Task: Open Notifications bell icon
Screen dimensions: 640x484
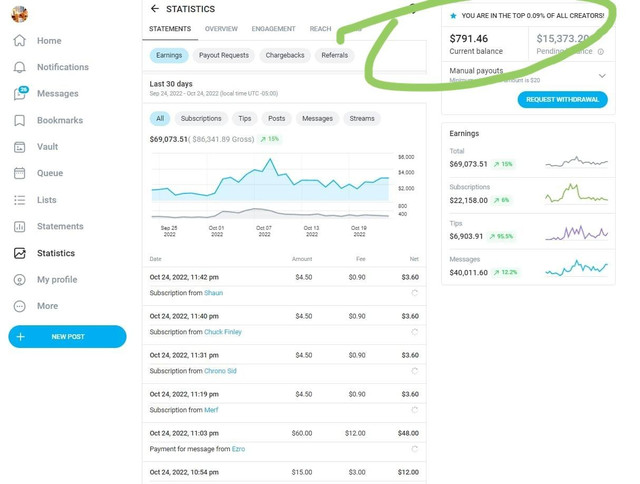Action: [x=20, y=67]
